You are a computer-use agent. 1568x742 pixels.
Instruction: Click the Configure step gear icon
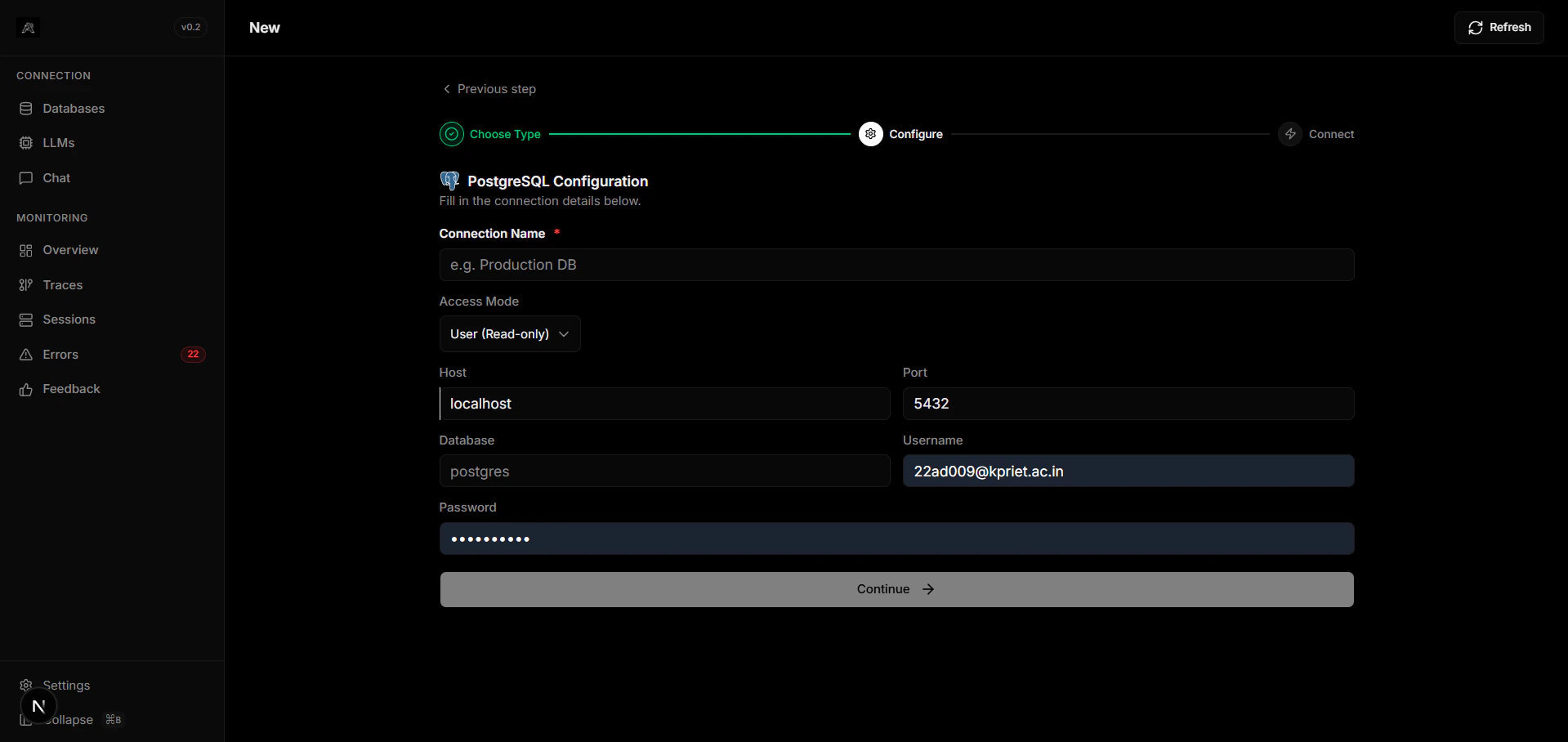click(871, 134)
